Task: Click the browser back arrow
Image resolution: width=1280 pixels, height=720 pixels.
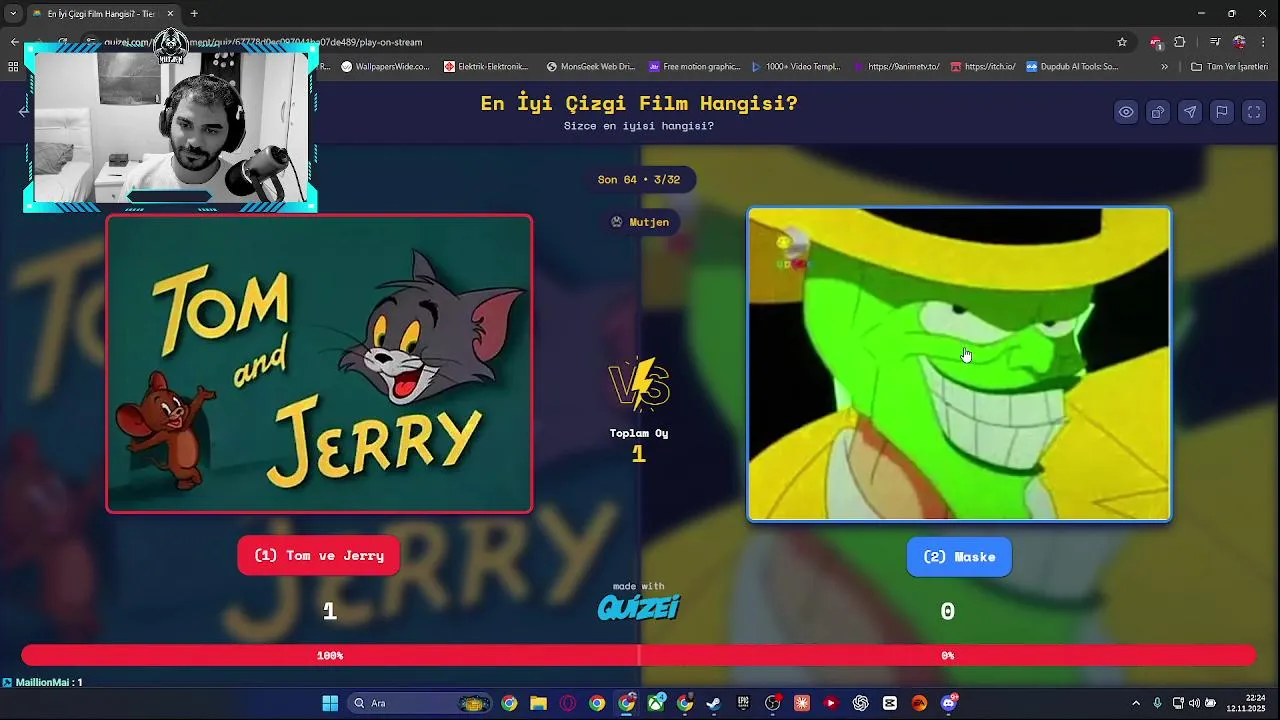Action: click(14, 42)
